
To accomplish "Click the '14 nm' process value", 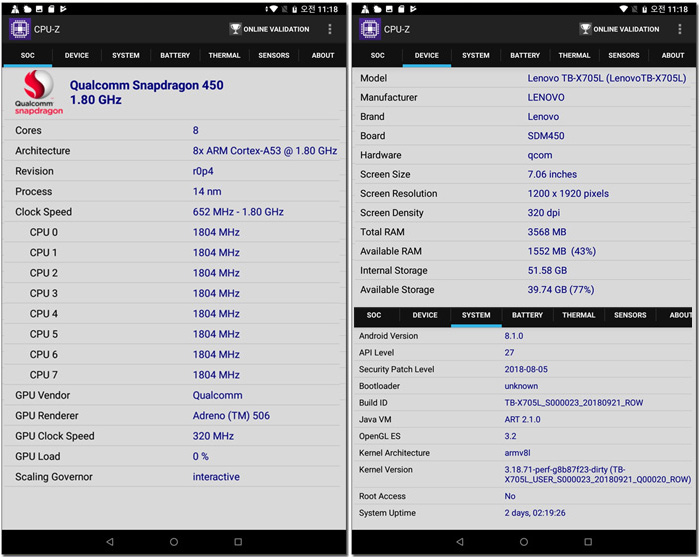I will (207, 192).
